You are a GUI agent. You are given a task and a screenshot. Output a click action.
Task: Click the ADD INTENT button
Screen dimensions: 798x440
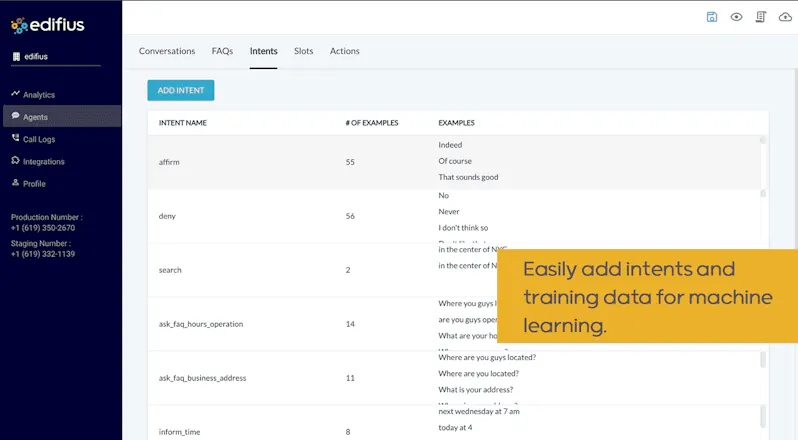[x=181, y=90]
